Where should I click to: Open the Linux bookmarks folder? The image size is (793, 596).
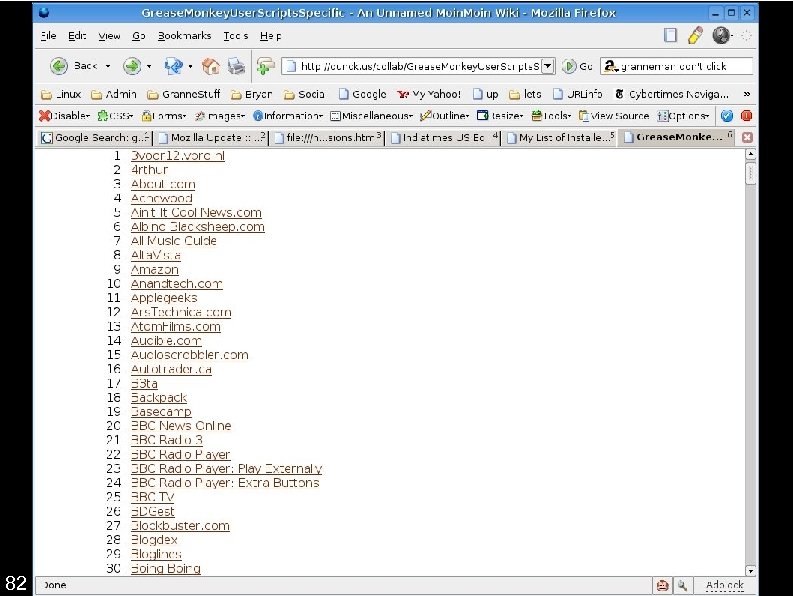point(61,94)
